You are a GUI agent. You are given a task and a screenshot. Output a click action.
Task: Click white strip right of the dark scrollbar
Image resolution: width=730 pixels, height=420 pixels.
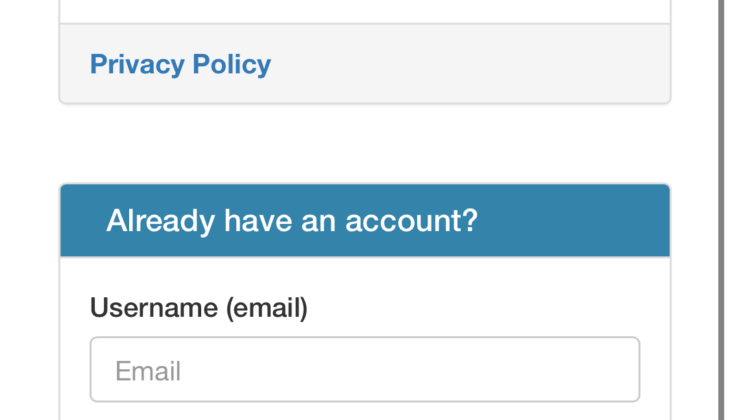click(727, 200)
